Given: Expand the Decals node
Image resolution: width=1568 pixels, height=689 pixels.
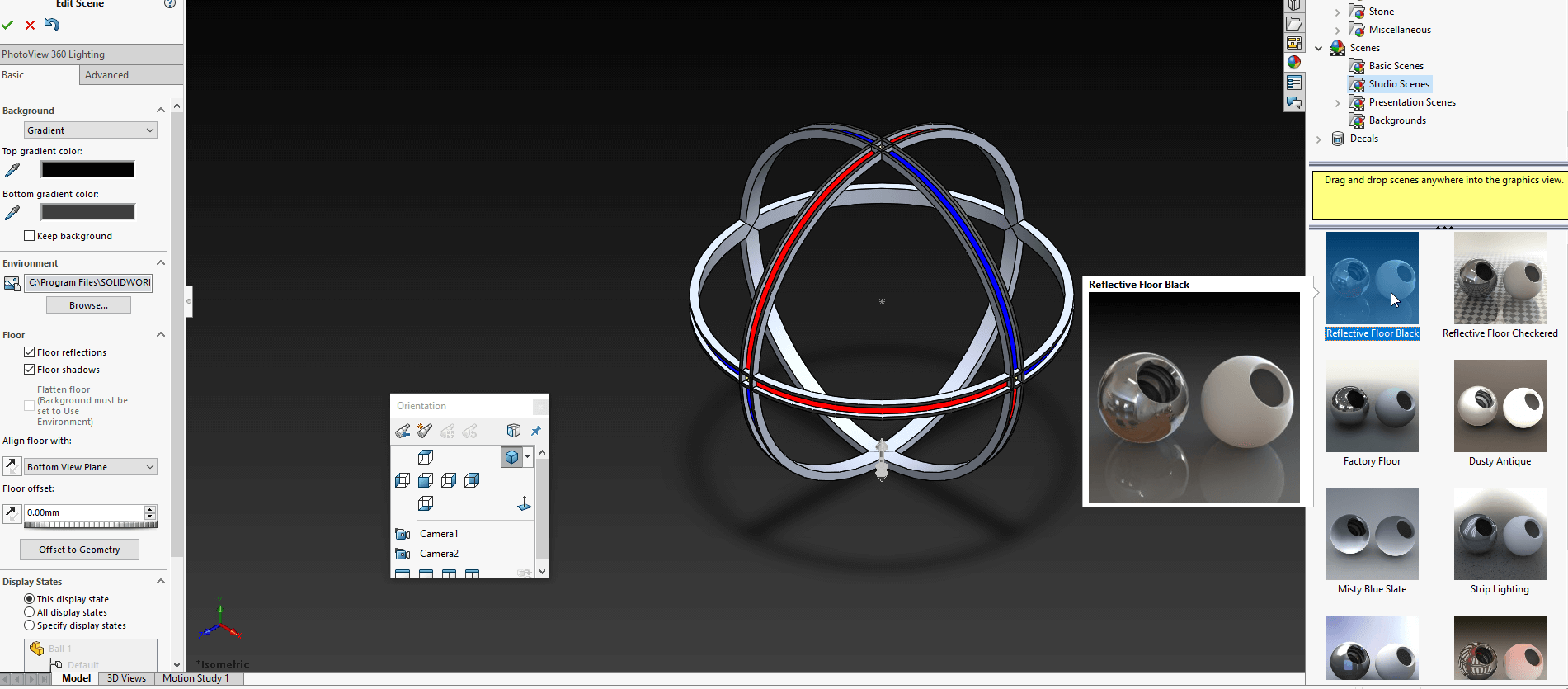Looking at the screenshot, I should click(x=1319, y=139).
